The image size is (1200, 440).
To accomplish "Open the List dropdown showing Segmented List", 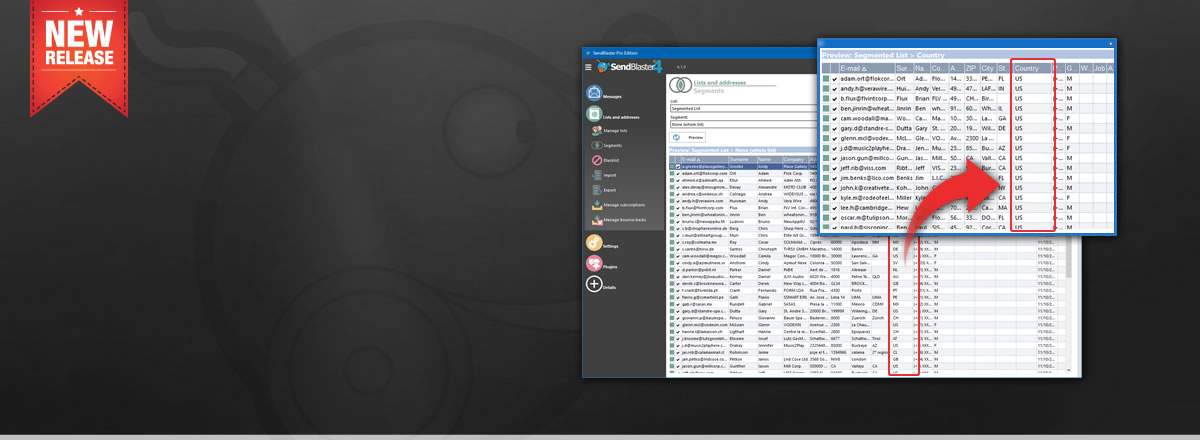I will (x=744, y=108).
